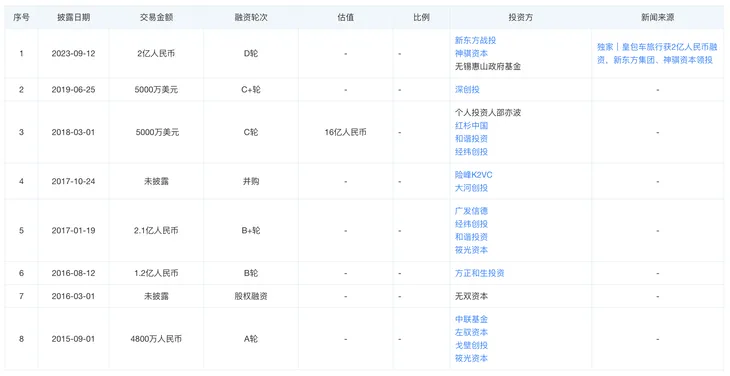This screenshot has height=376, width=730.
Task: Click the 序号 column header
Action: 21,17
